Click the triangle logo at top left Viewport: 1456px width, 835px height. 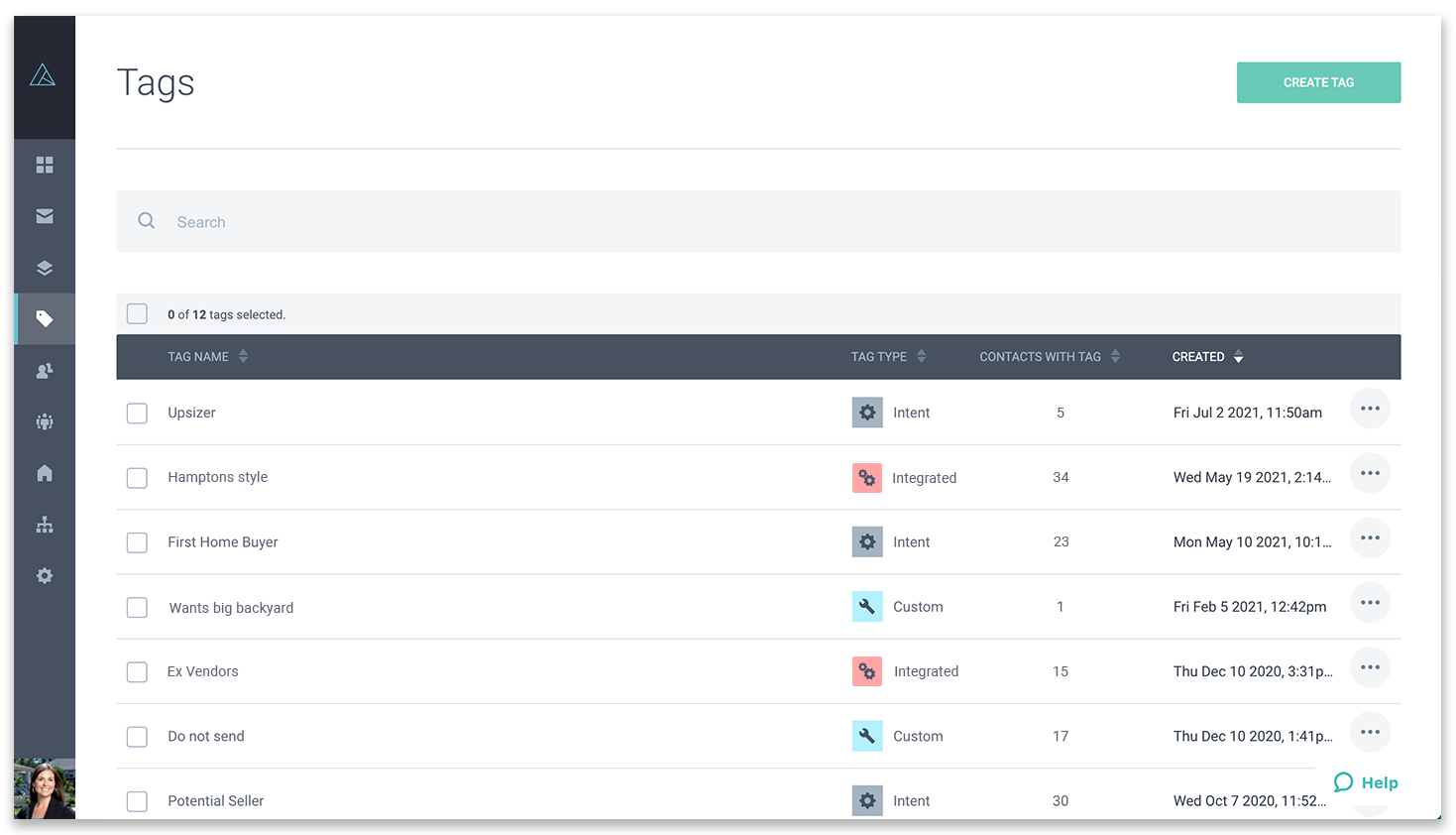(x=43, y=75)
